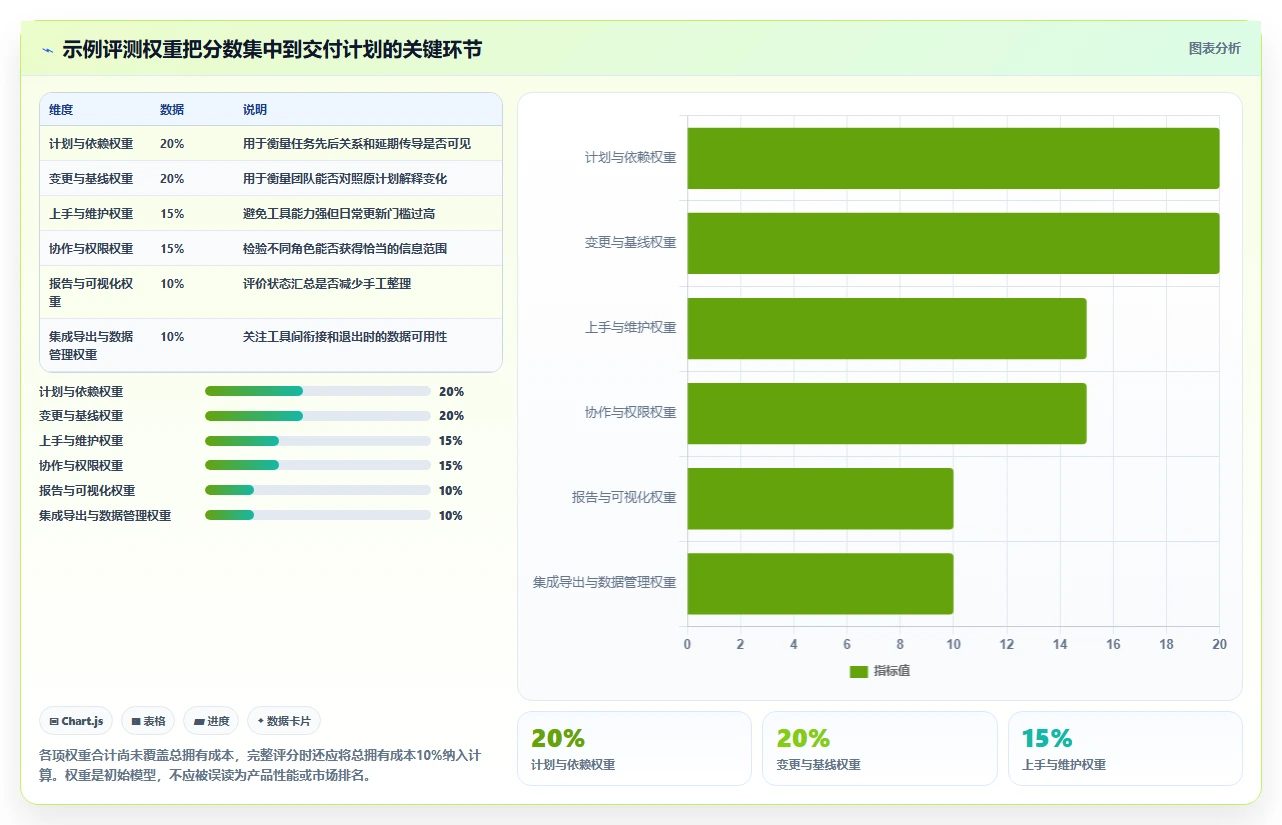This screenshot has height=825, width=1282.
Task: Click the 报告与可视化权重 progress bar
Action: 317,490
